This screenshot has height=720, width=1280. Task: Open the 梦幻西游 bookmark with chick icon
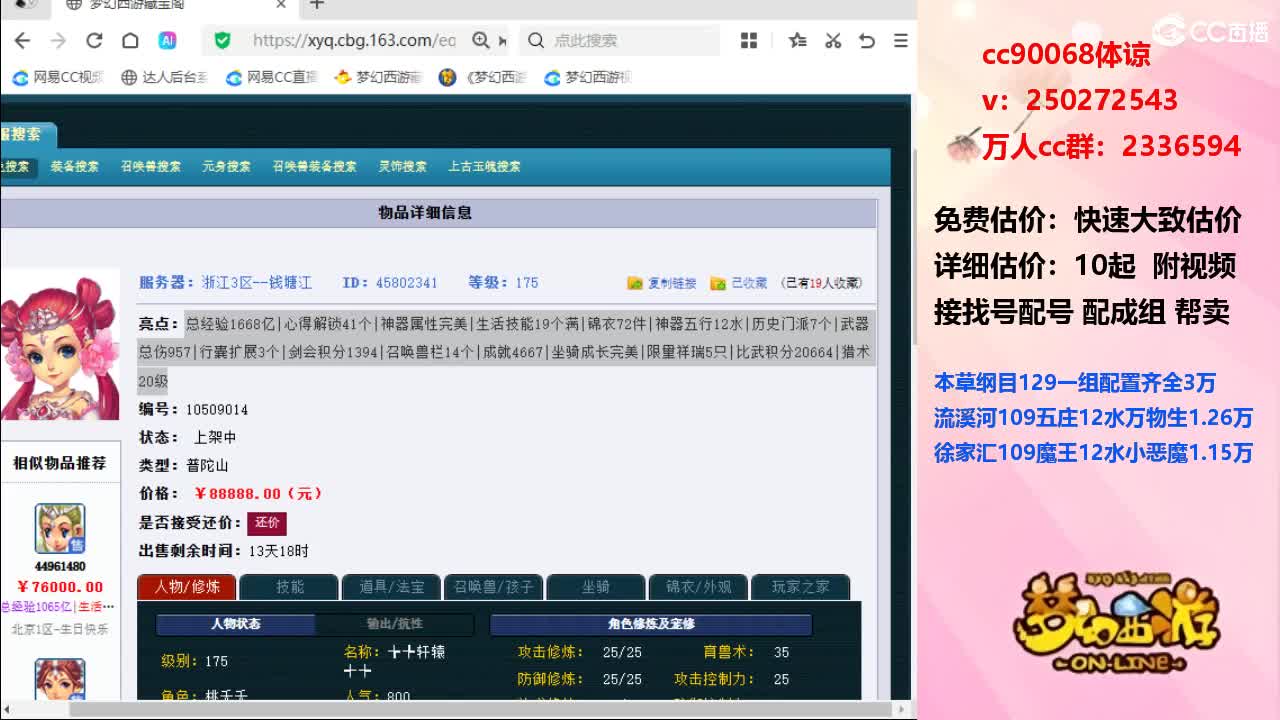point(379,77)
